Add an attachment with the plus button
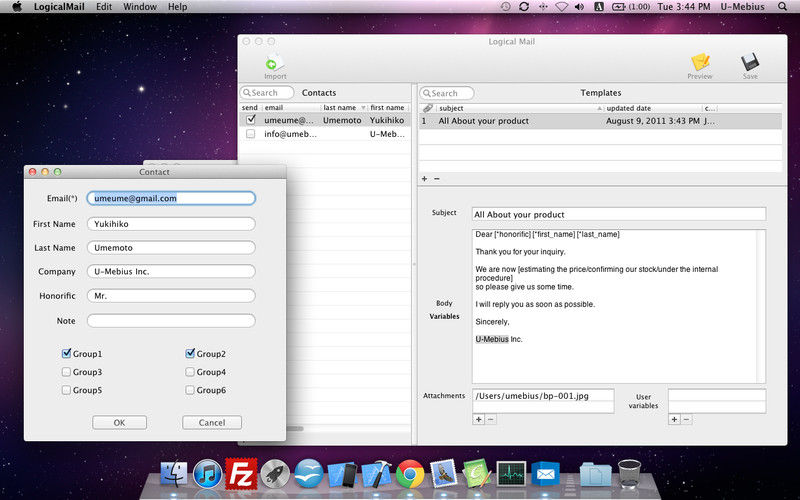 [479, 419]
